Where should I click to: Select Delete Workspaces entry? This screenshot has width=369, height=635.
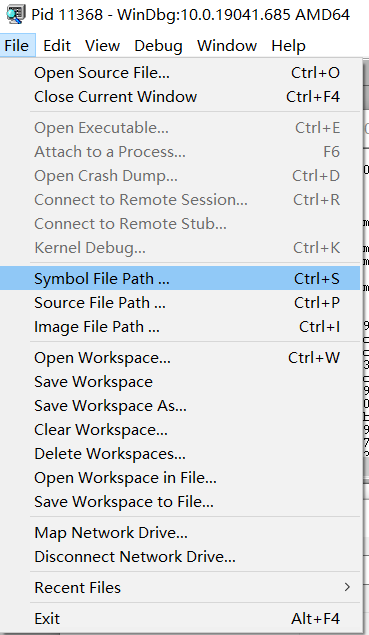pyautogui.click(x=180, y=454)
